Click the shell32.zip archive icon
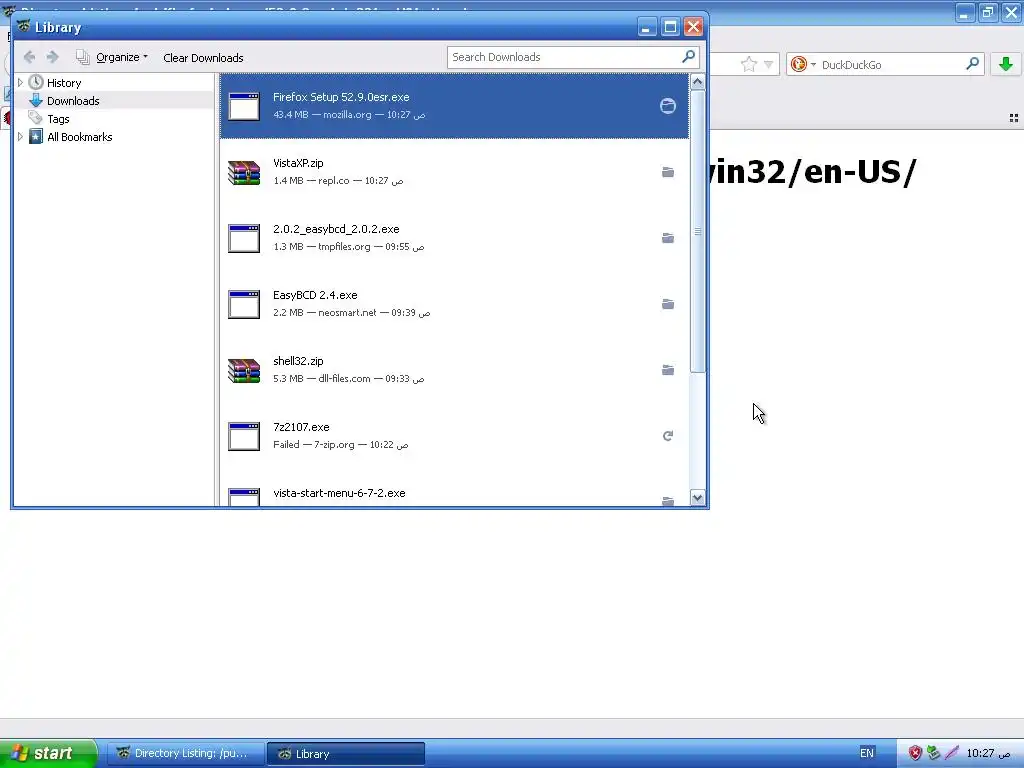 point(244,370)
